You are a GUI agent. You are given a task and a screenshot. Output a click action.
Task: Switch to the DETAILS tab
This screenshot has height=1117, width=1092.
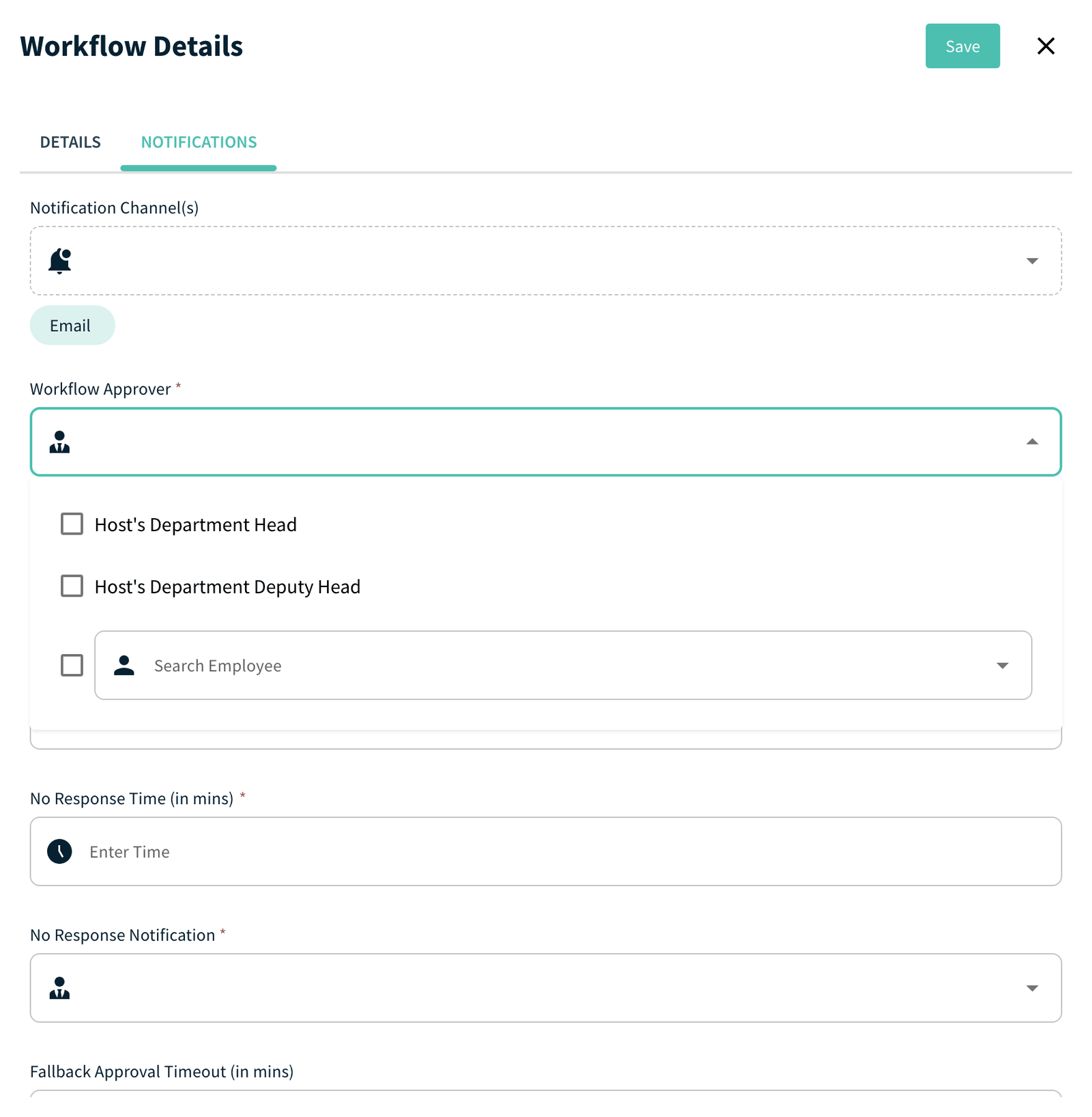click(70, 142)
